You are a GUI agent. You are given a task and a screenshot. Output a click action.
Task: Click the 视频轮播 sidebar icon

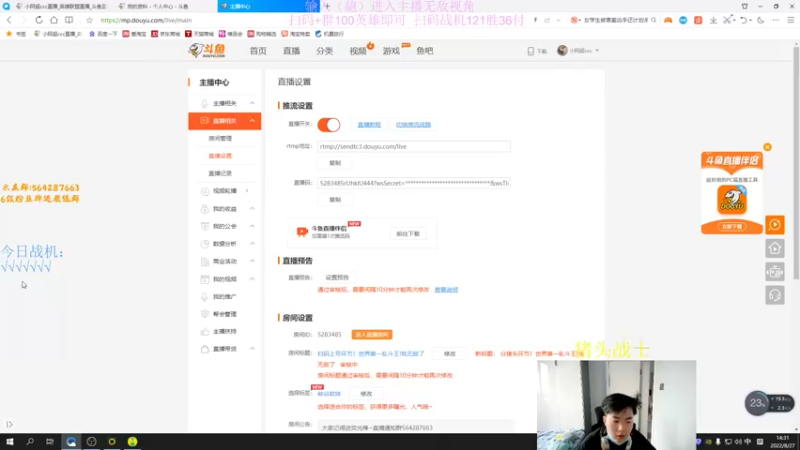coord(205,191)
